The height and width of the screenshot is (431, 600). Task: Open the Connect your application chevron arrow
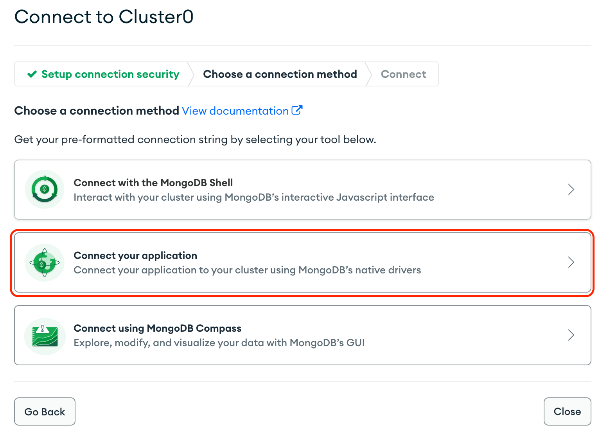571,262
